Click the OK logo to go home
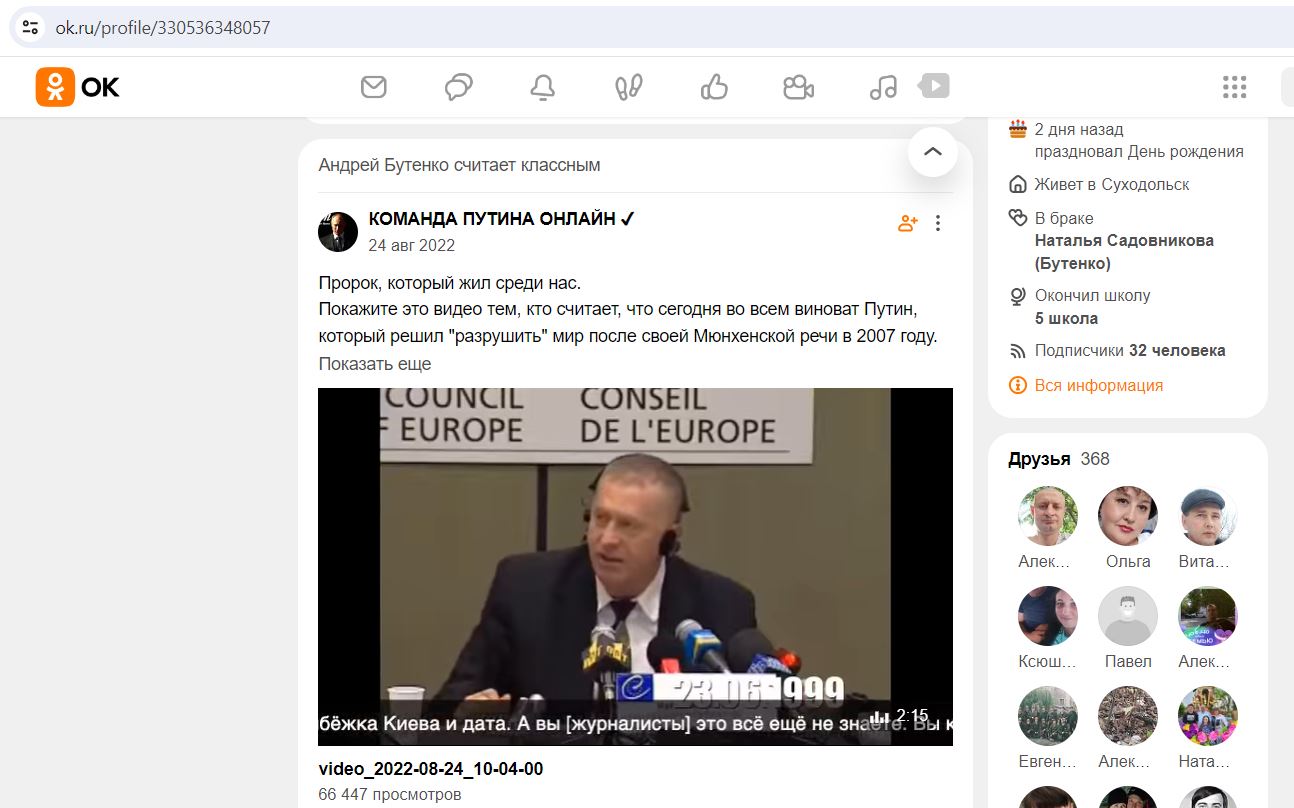Screen dimensions: 1294x808 pos(78,87)
